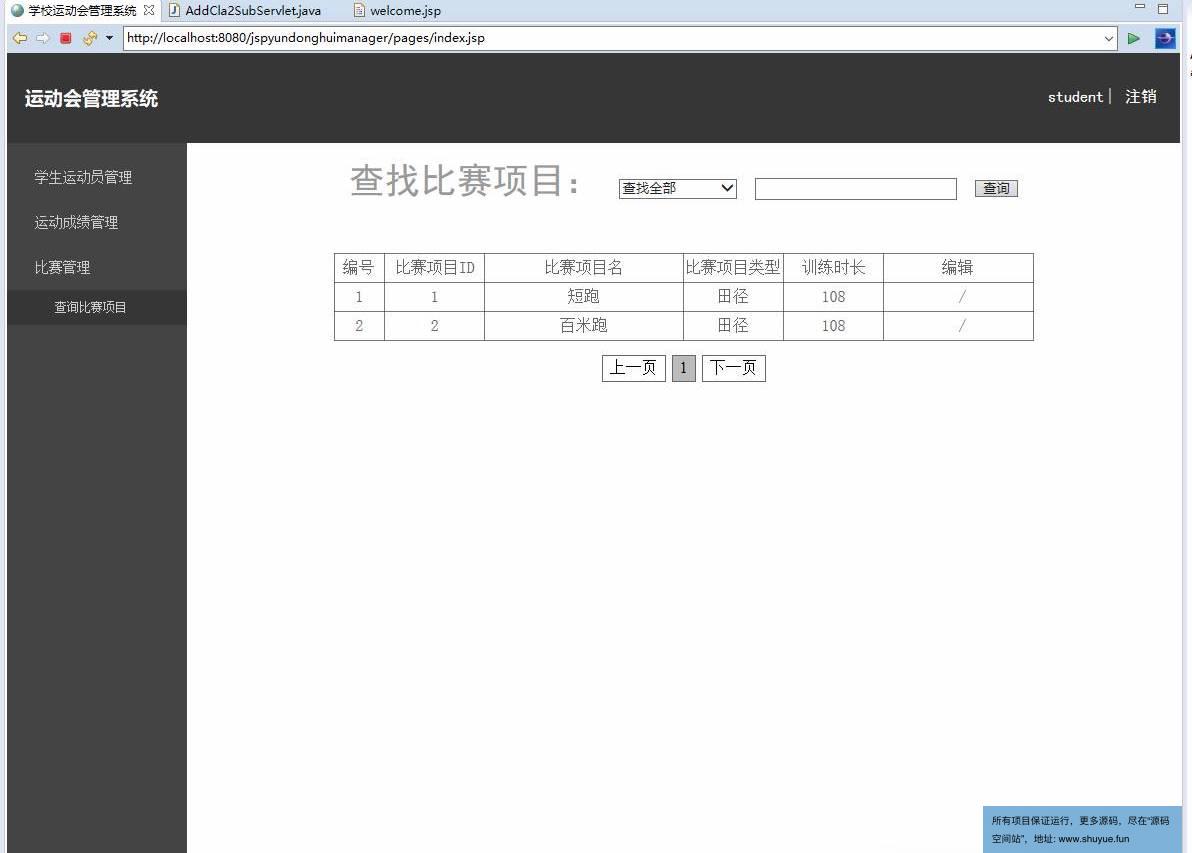This screenshot has height=853, width=1192.
Task: Click 田径 type cell in 百米跑 row
Action: 733,325
